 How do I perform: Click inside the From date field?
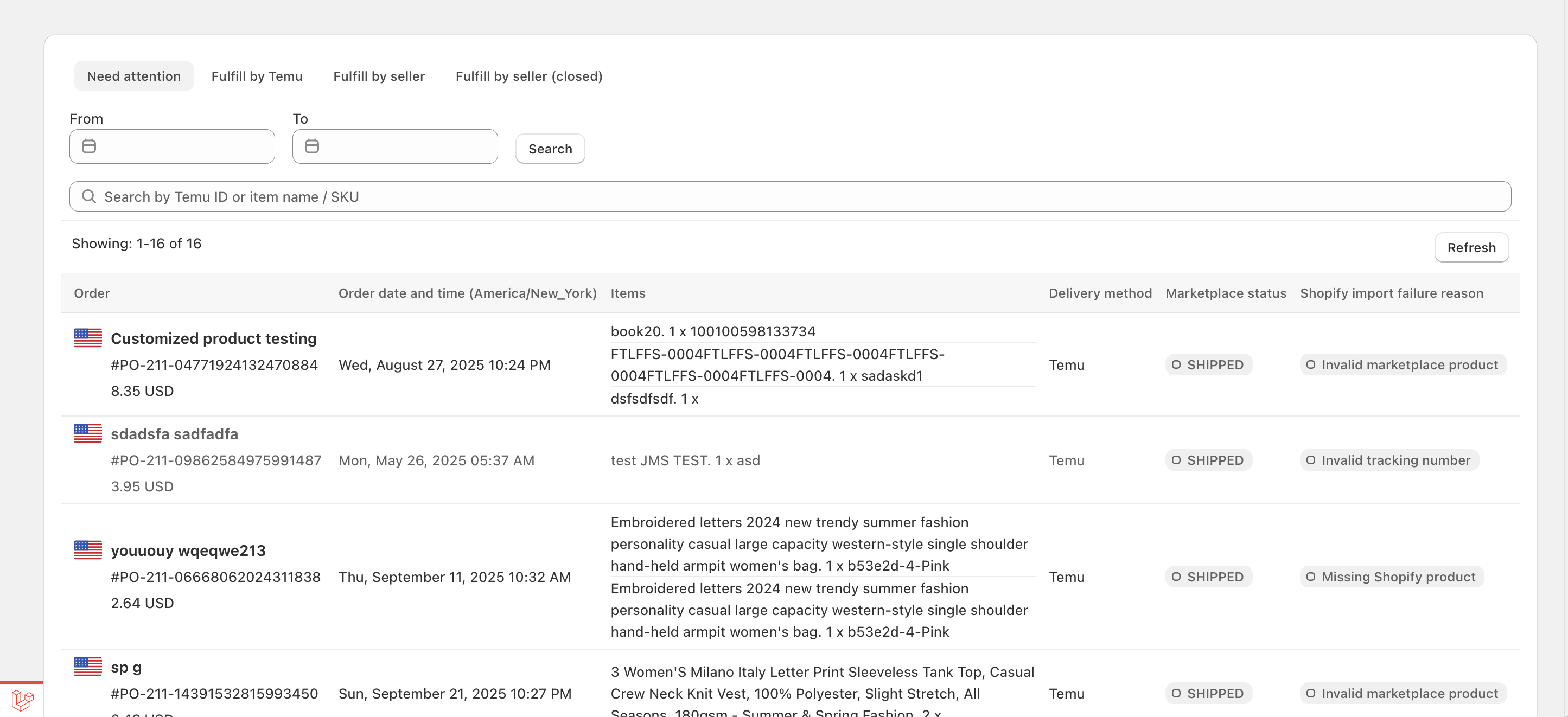coord(183,146)
